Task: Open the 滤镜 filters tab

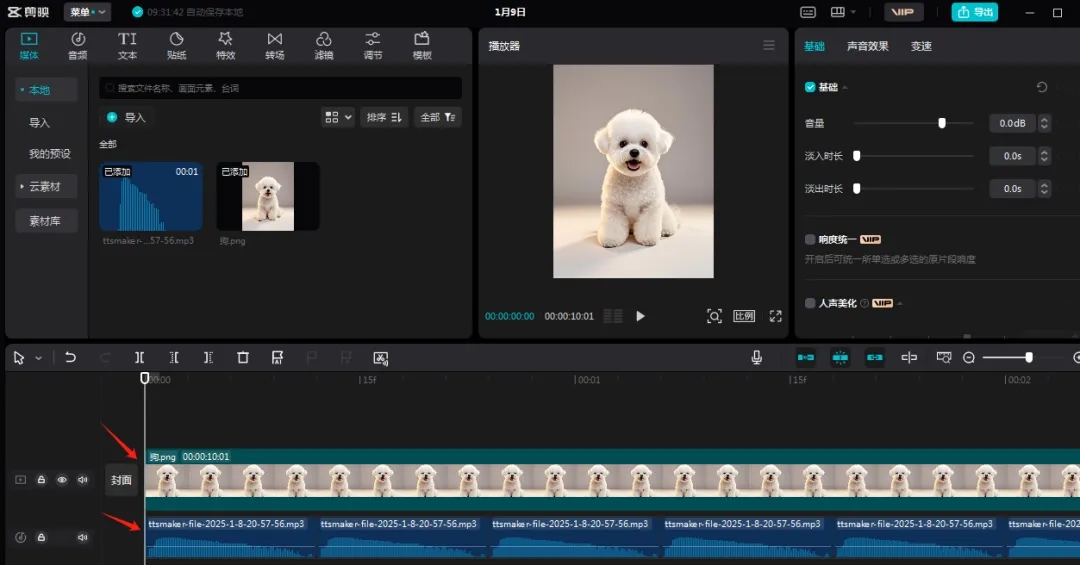Action: pos(324,46)
